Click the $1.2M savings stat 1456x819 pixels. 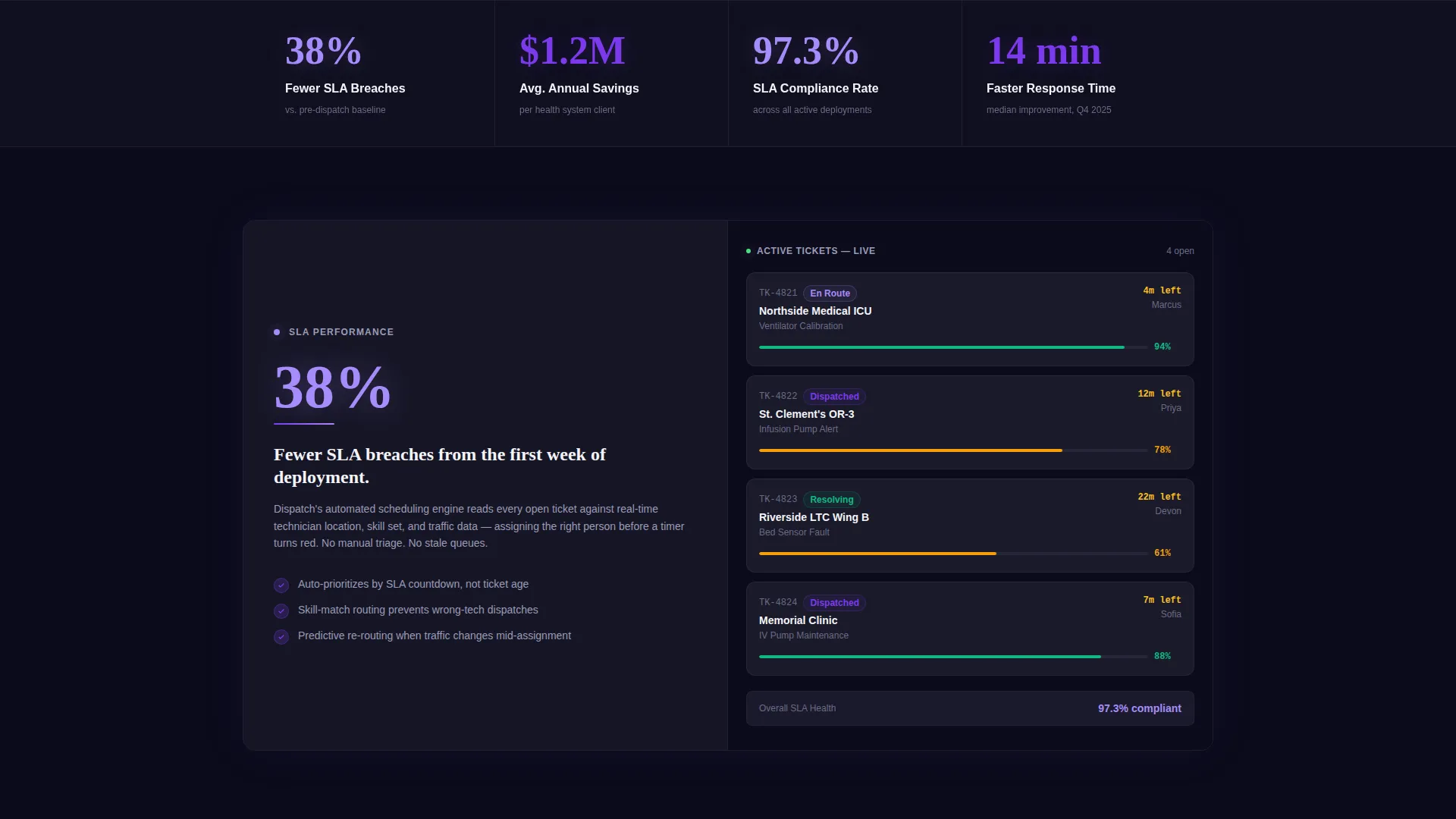tap(572, 51)
